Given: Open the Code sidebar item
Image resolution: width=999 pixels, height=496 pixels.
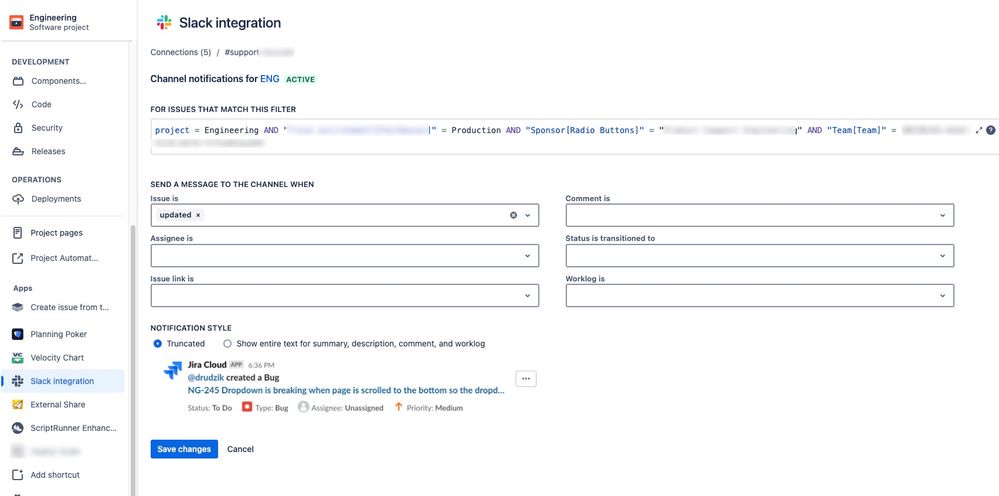Looking at the screenshot, I should pos(41,104).
